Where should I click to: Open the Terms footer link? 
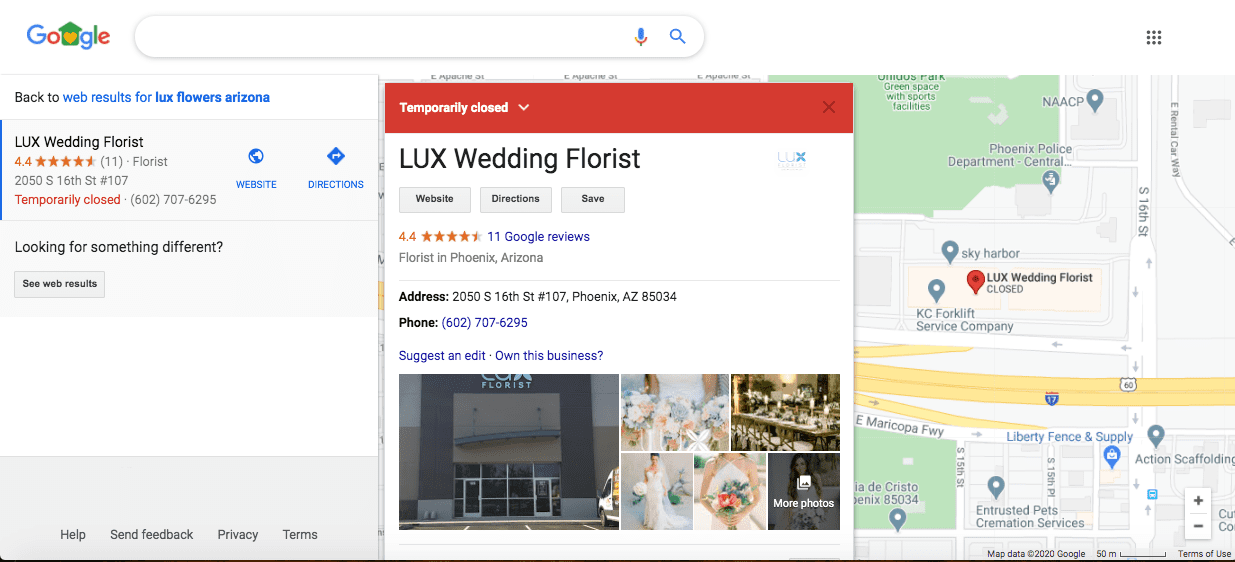pyautogui.click(x=300, y=535)
